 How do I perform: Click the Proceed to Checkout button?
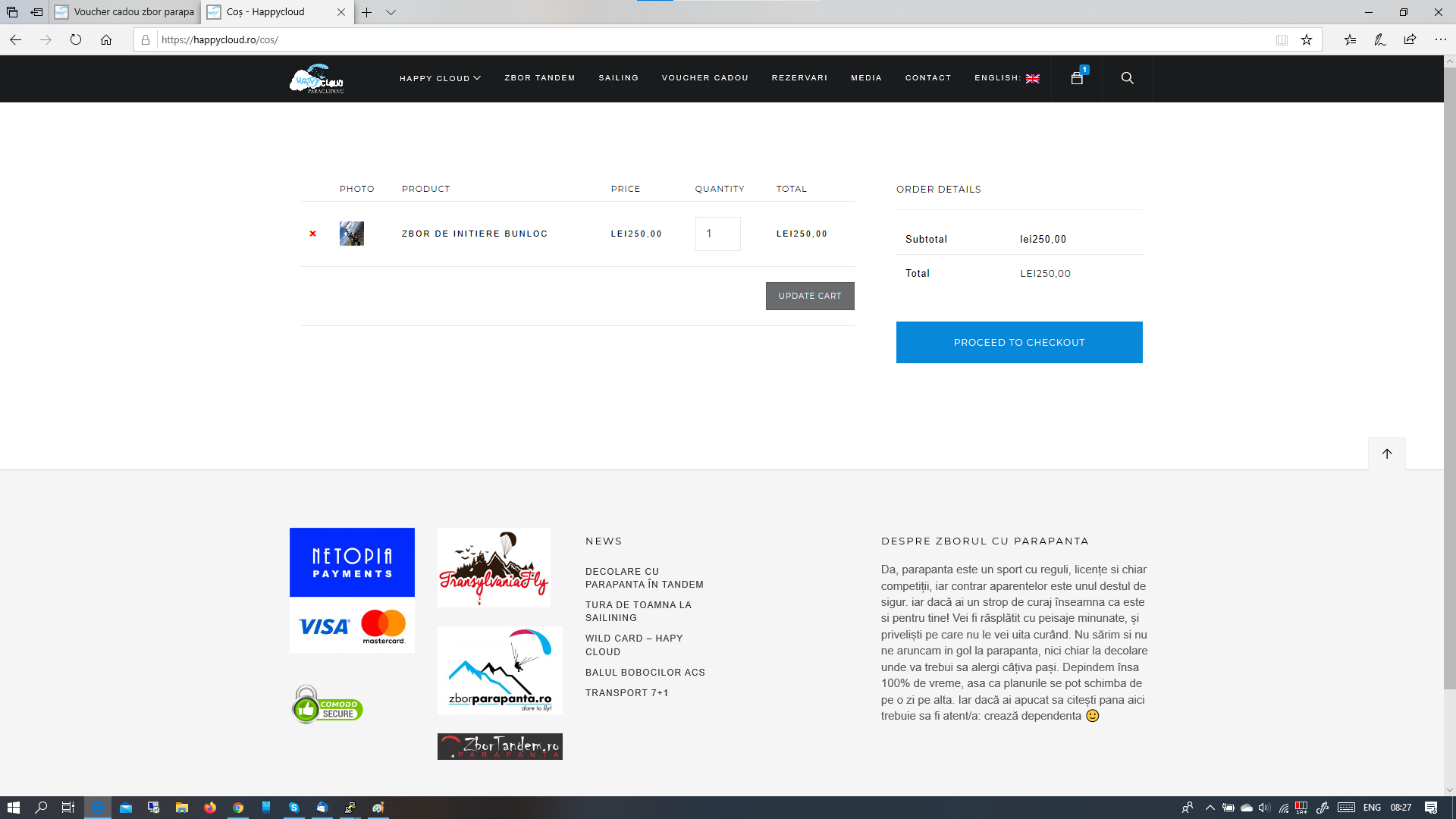pyautogui.click(x=1018, y=342)
